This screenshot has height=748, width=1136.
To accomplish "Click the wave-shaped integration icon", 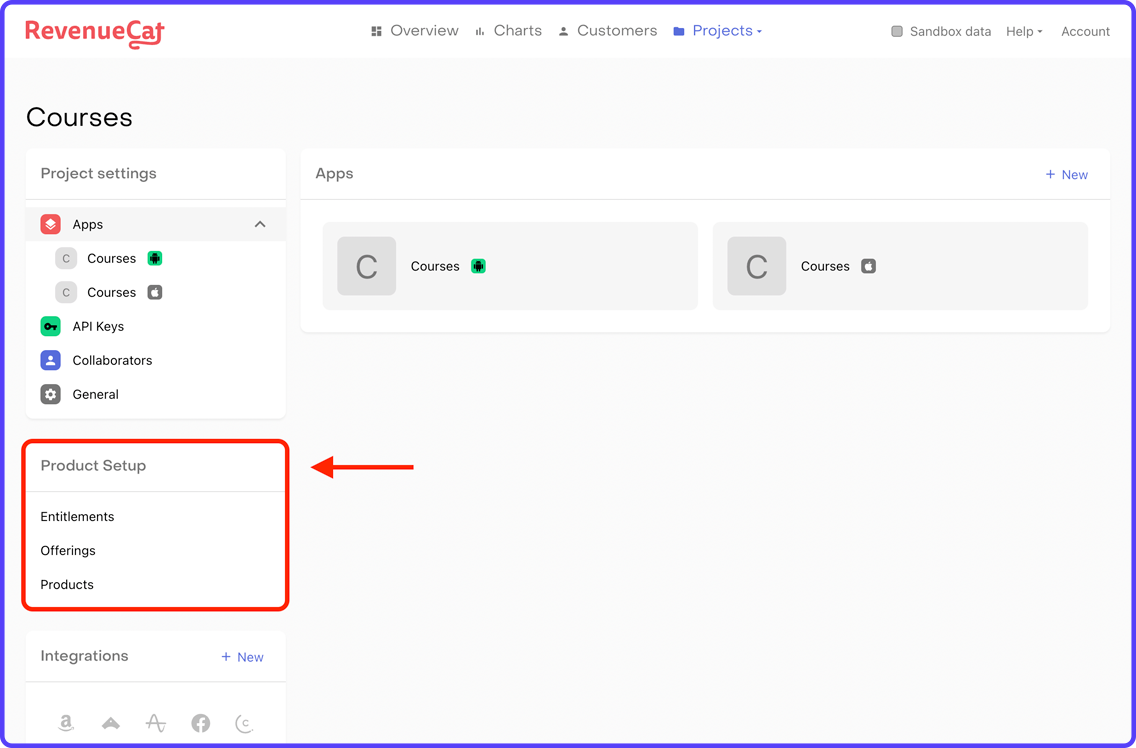I will pyautogui.click(x=156, y=723).
